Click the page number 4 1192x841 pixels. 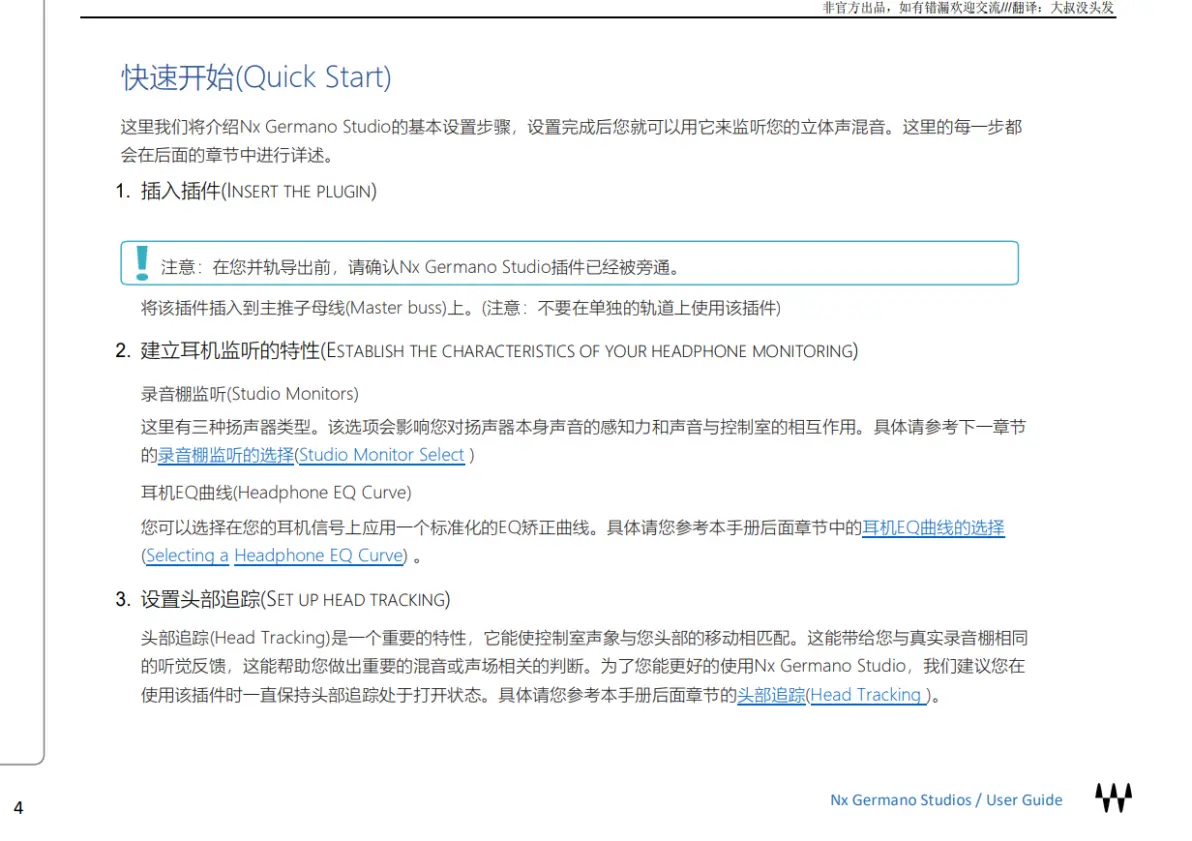tap(18, 808)
